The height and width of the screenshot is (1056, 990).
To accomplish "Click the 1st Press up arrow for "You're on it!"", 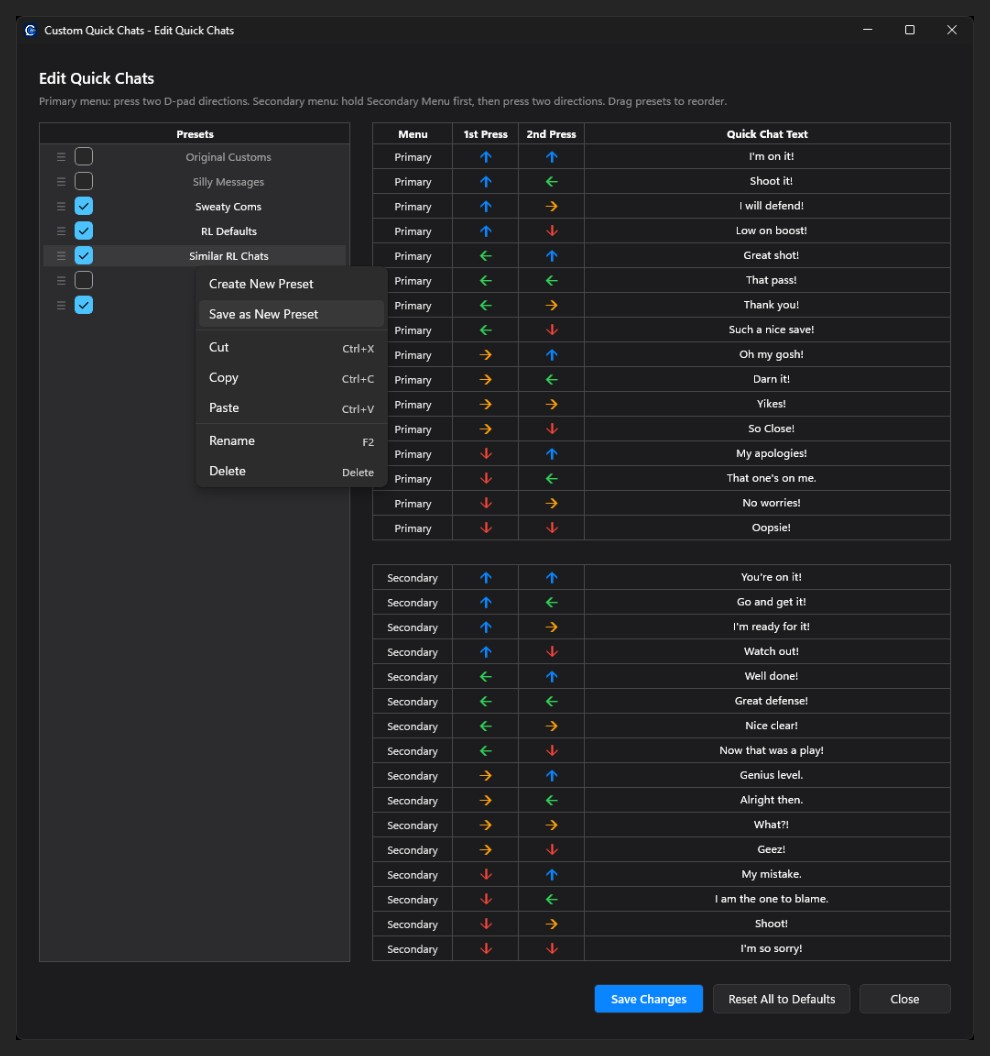I will point(486,578).
